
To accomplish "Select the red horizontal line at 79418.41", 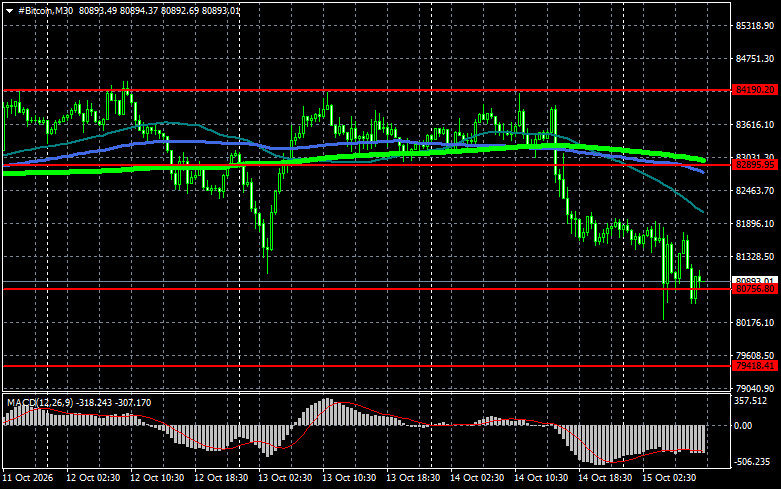I will click(367, 366).
